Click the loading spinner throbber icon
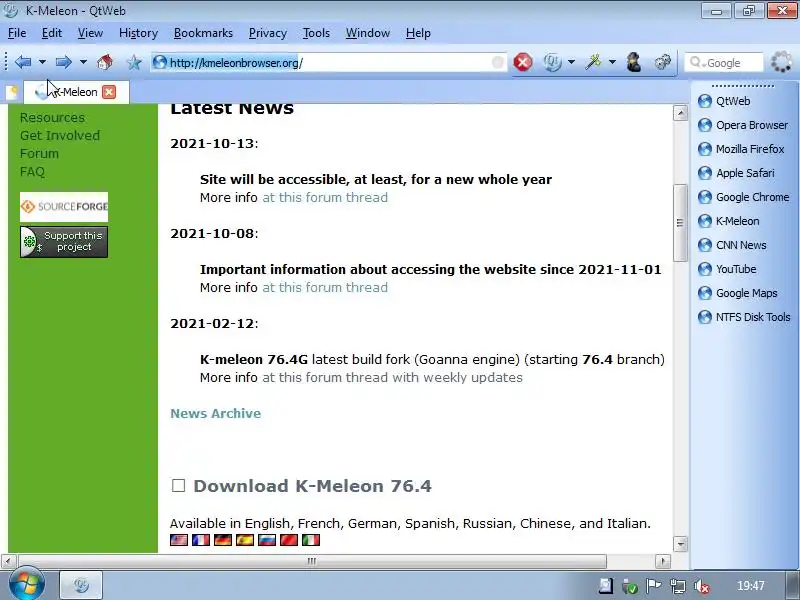 click(781, 62)
